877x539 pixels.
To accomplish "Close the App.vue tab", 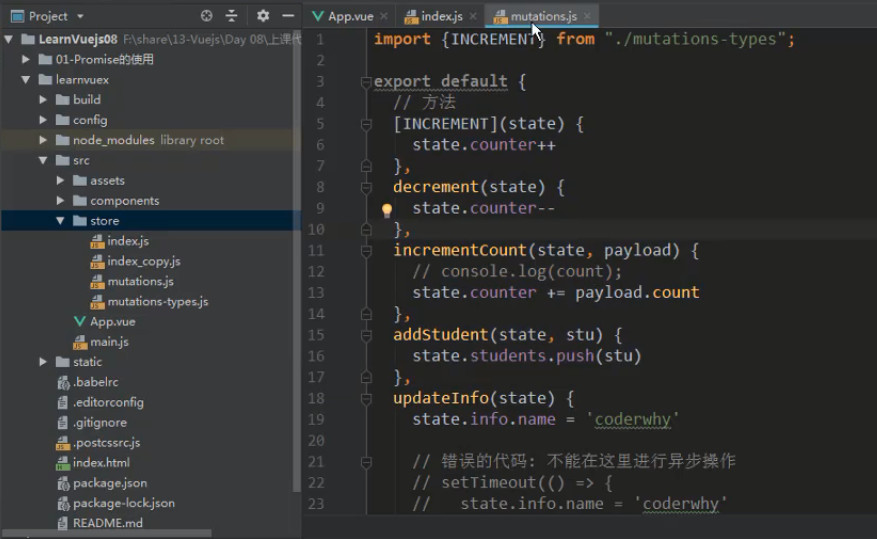I will 384,16.
